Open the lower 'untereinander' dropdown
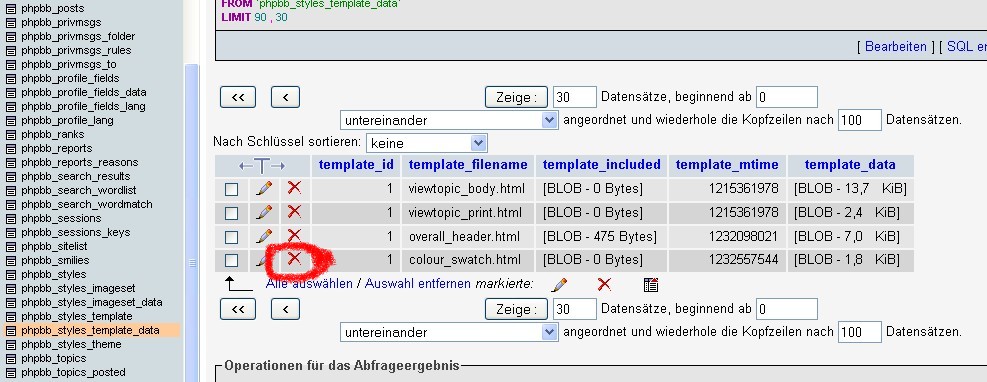The width and height of the screenshot is (987, 382). (449, 332)
